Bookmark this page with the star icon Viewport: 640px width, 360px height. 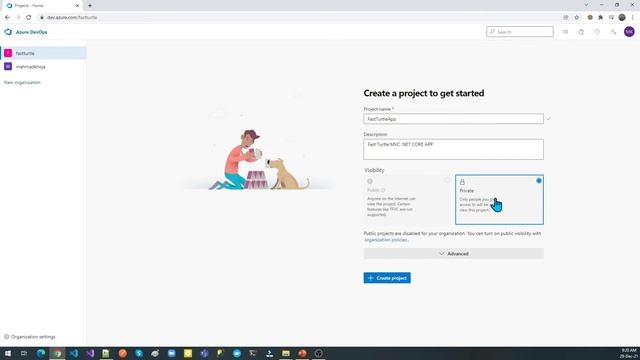tap(577, 17)
